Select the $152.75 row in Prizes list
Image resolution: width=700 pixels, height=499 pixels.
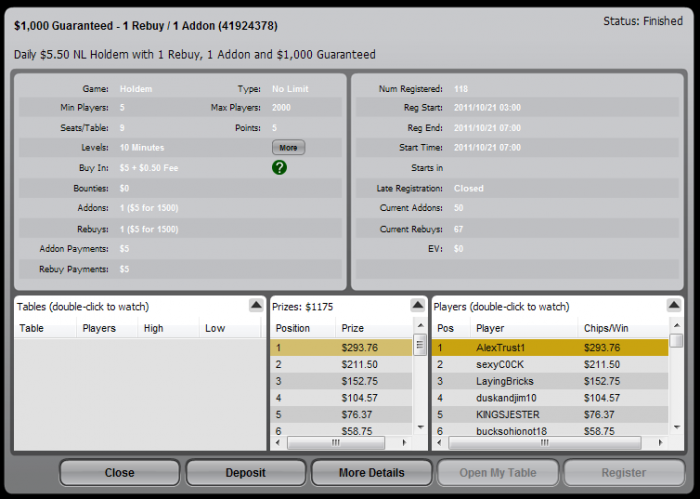point(341,381)
